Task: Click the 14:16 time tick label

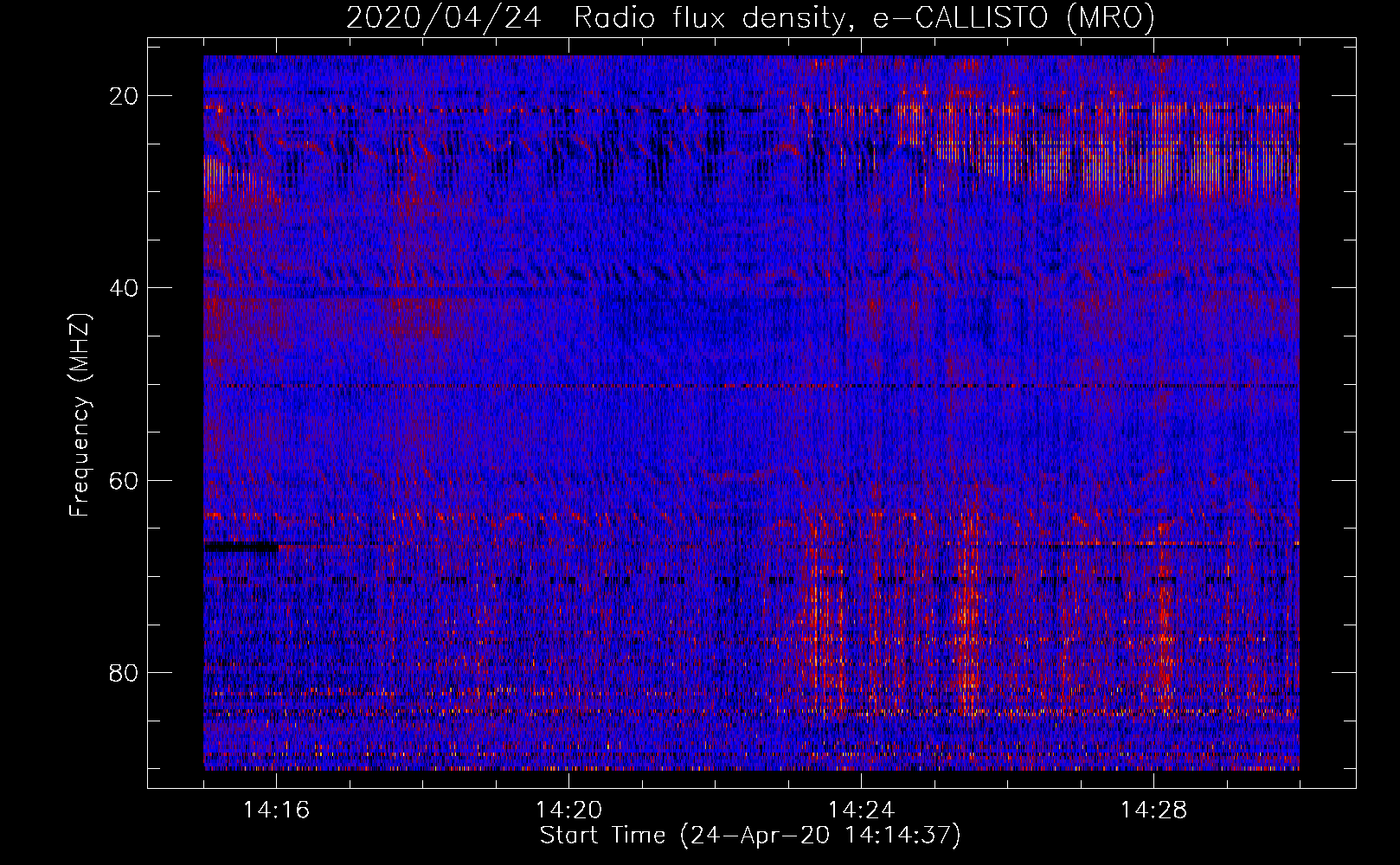Action: [277, 811]
